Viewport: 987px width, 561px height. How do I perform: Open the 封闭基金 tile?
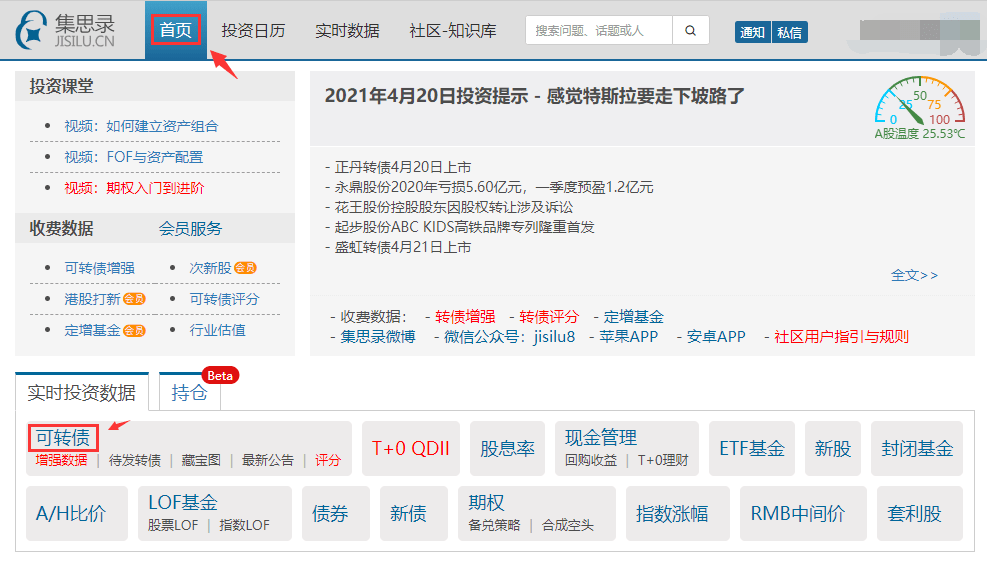[x=916, y=449]
